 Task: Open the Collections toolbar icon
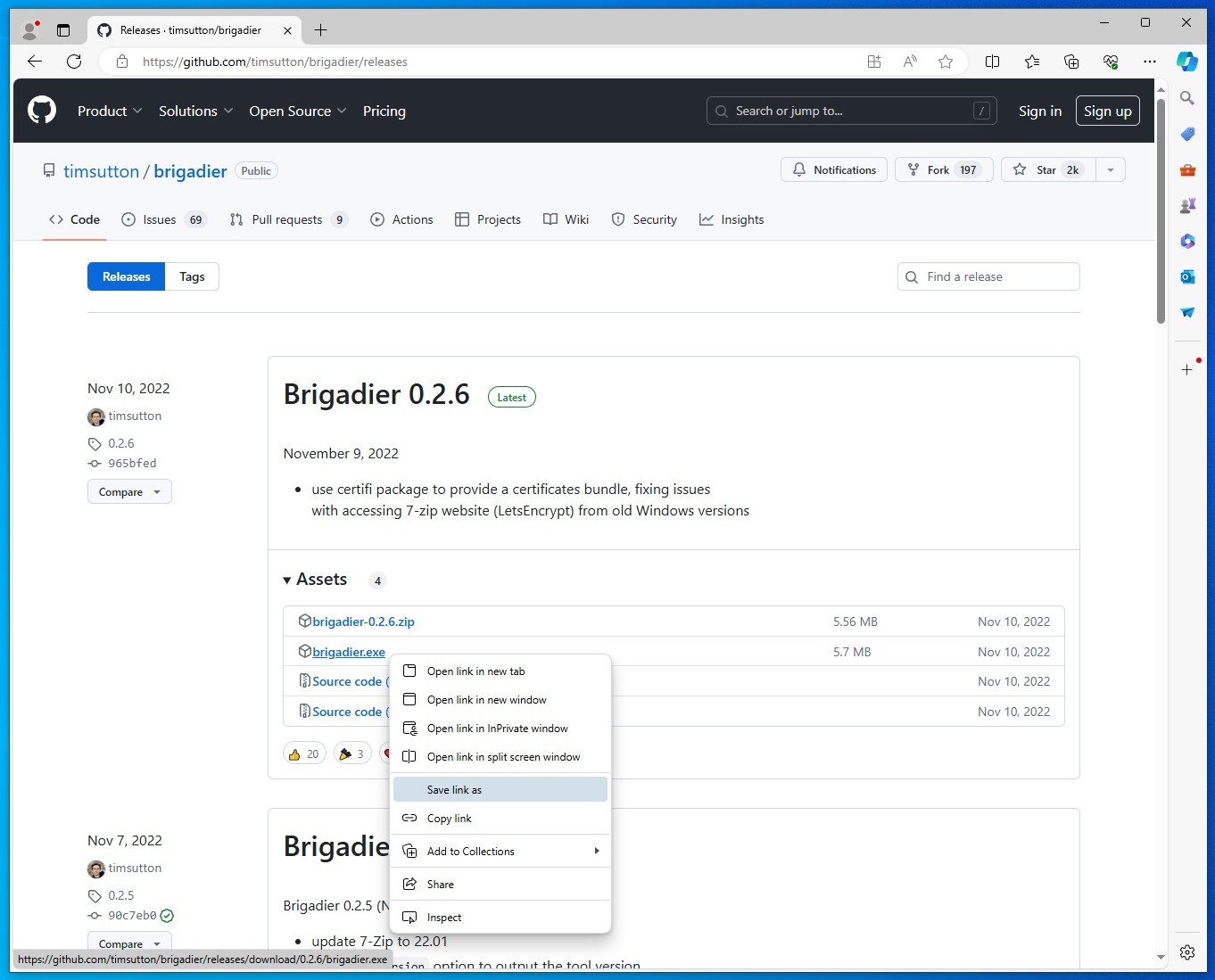(1071, 62)
